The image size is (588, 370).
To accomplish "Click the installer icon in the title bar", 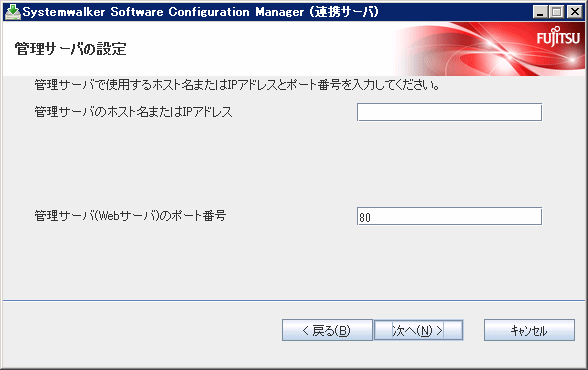I will [x=12, y=12].
